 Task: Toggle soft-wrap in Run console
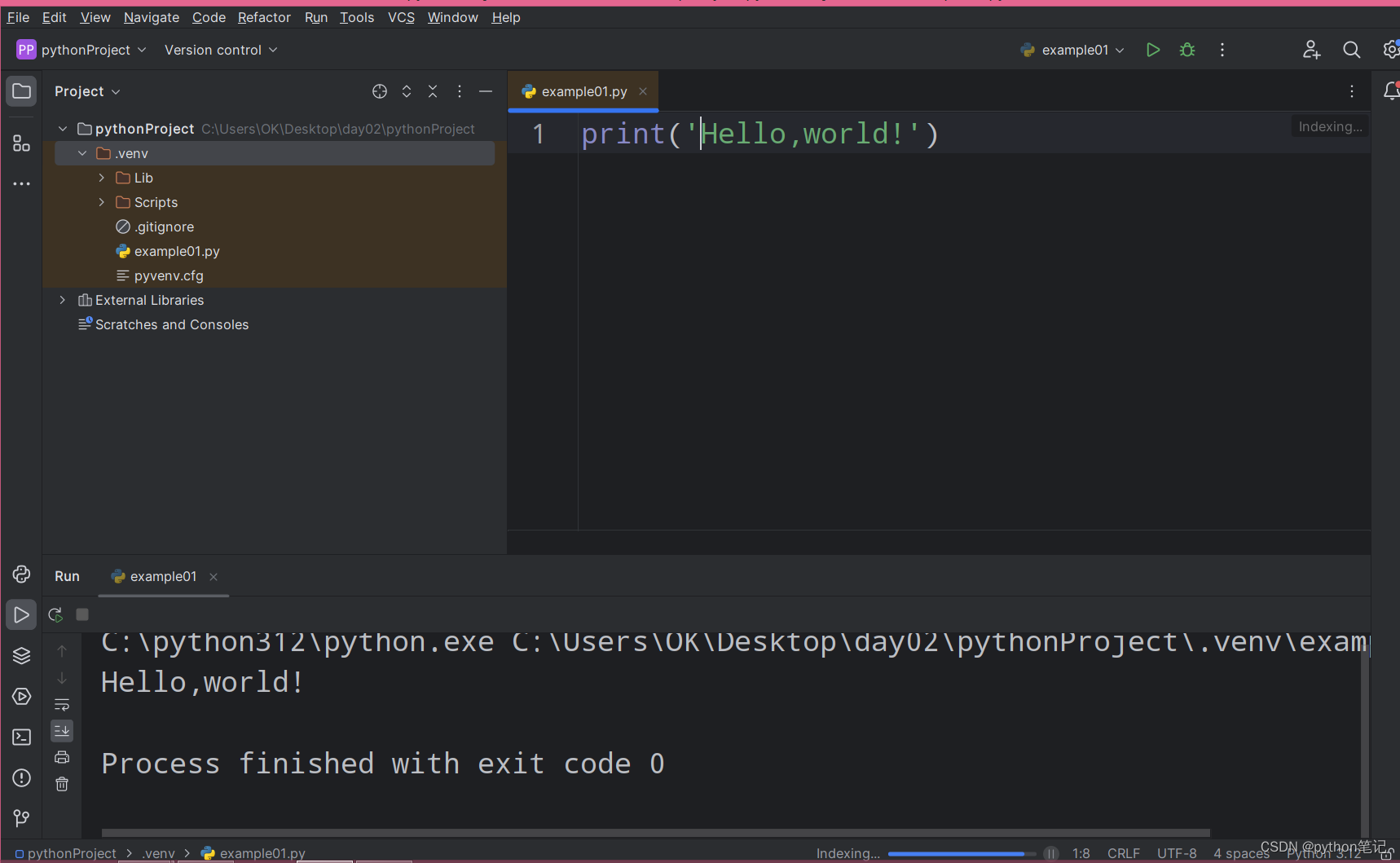click(x=62, y=705)
